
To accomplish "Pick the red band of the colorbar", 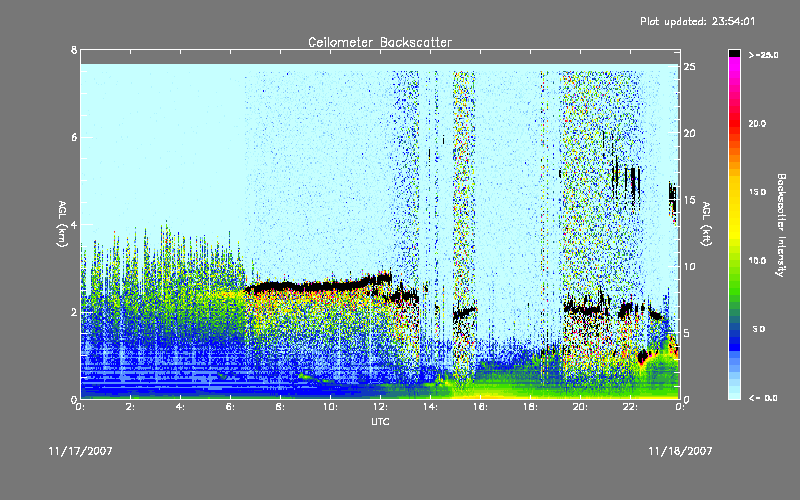I will coord(734,124).
